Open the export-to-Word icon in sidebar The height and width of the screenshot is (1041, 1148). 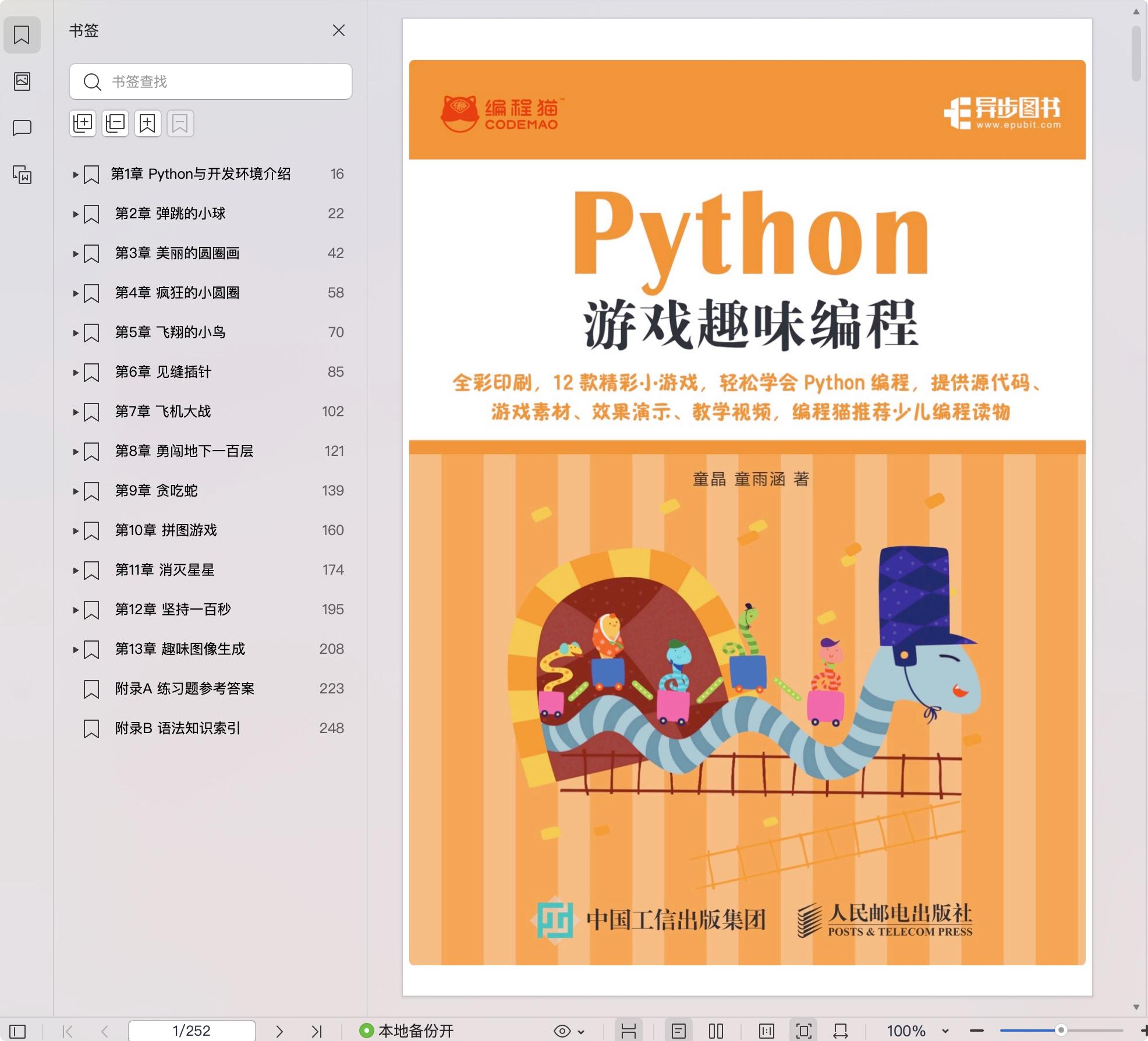tap(22, 174)
